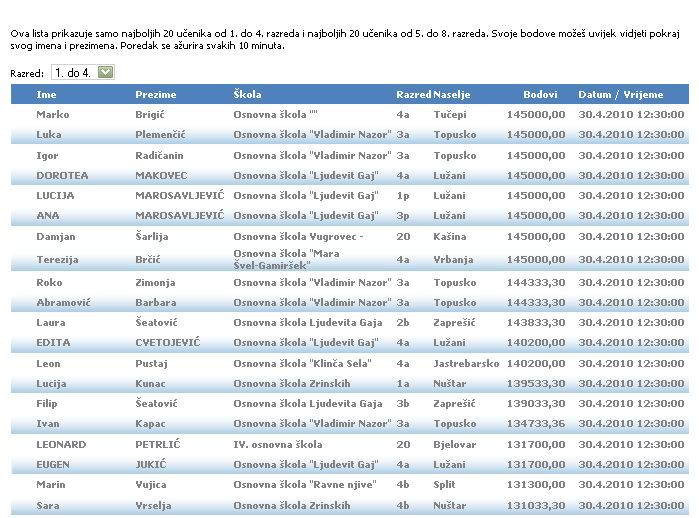Select the first name Marko
Screen dimensions: 699x518
53,115
